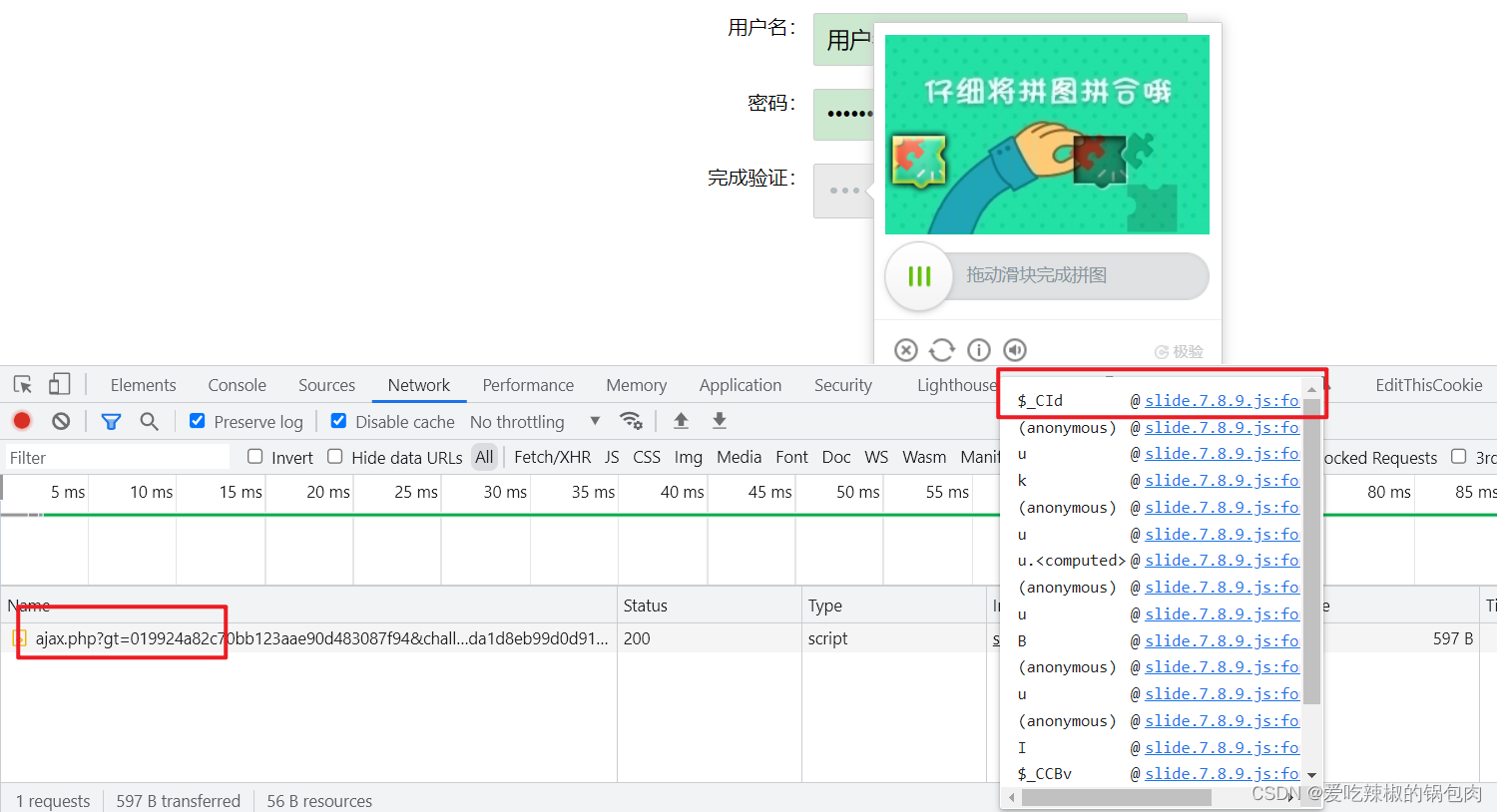Click the 密码 password field
This screenshot has height=812, width=1497.
click(843, 114)
